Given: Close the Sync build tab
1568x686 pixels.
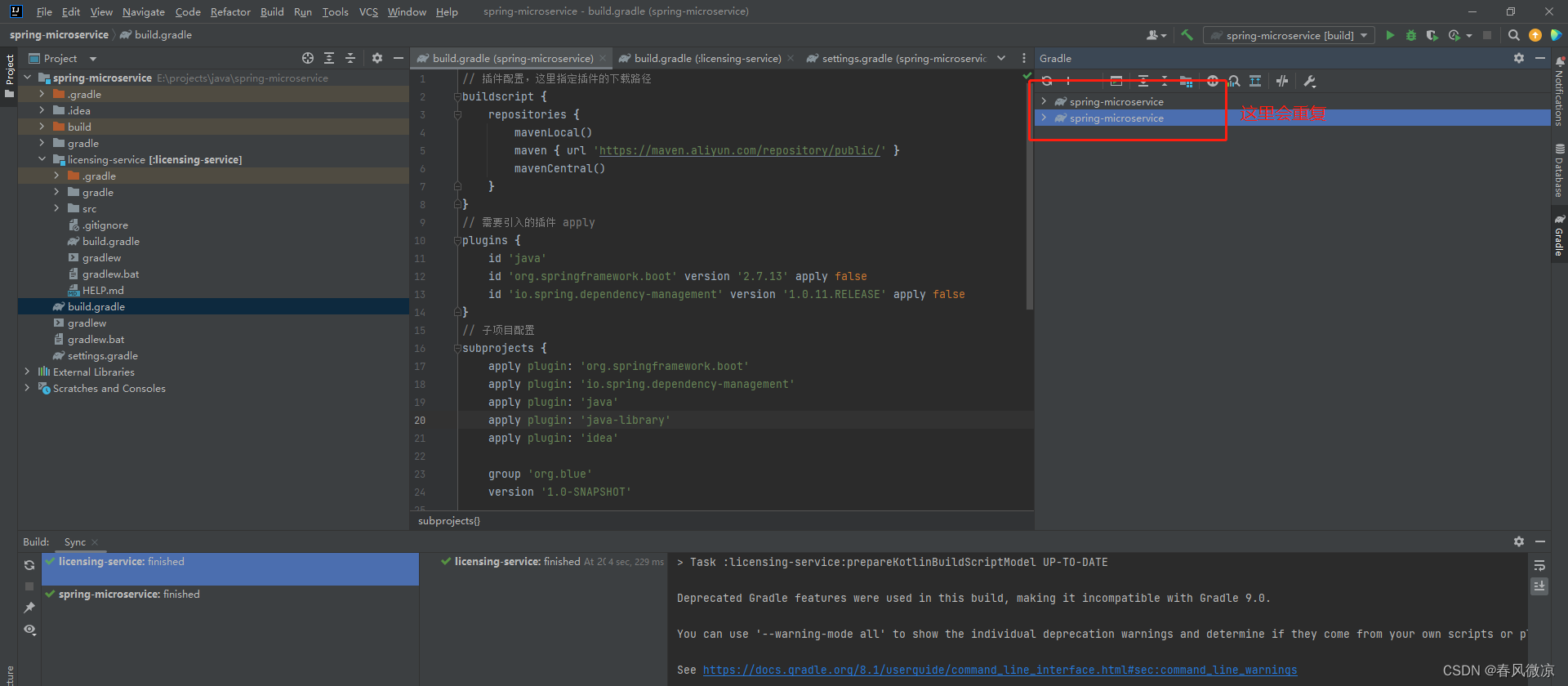Looking at the screenshot, I should tap(95, 542).
